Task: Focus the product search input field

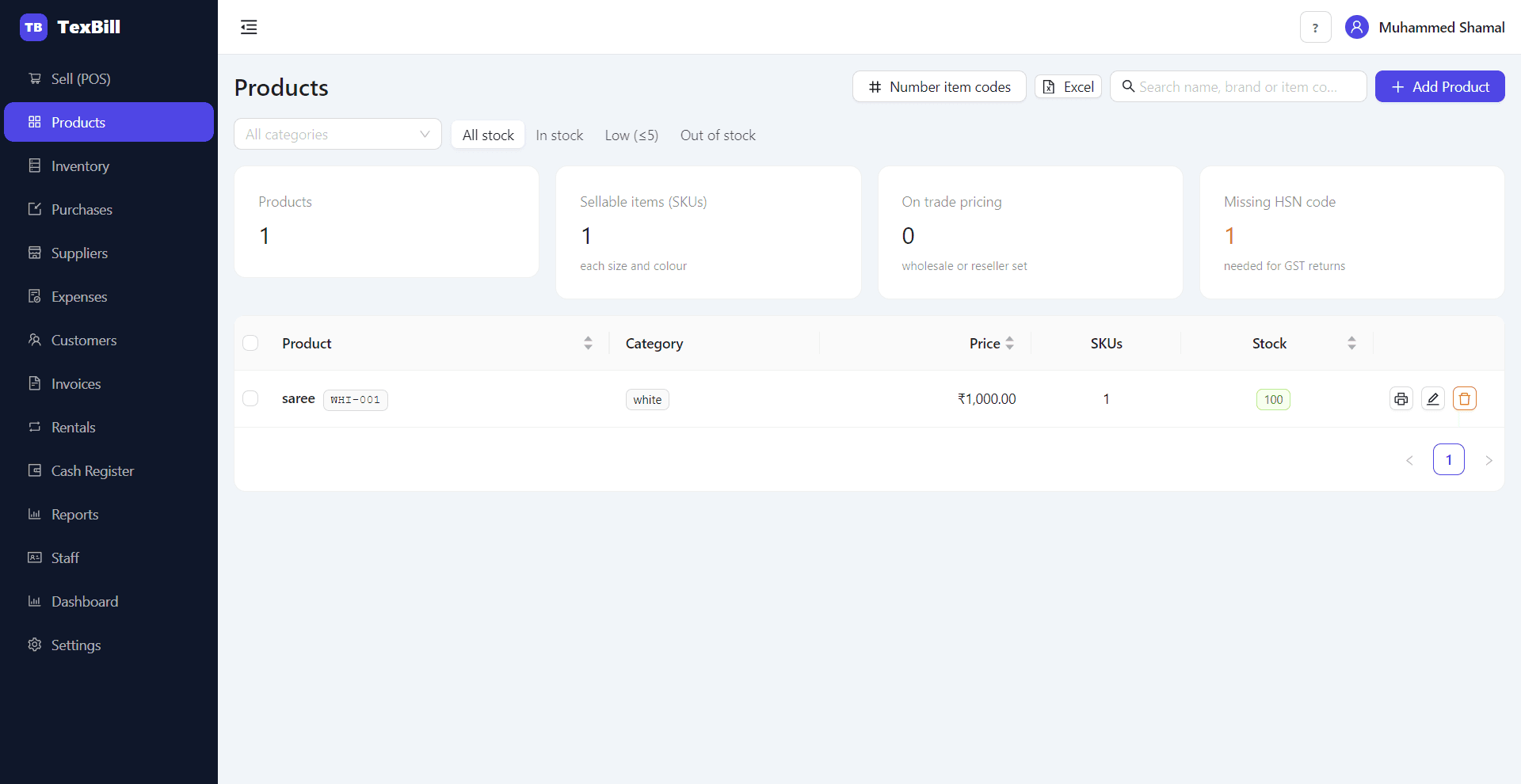Action: (x=1238, y=86)
